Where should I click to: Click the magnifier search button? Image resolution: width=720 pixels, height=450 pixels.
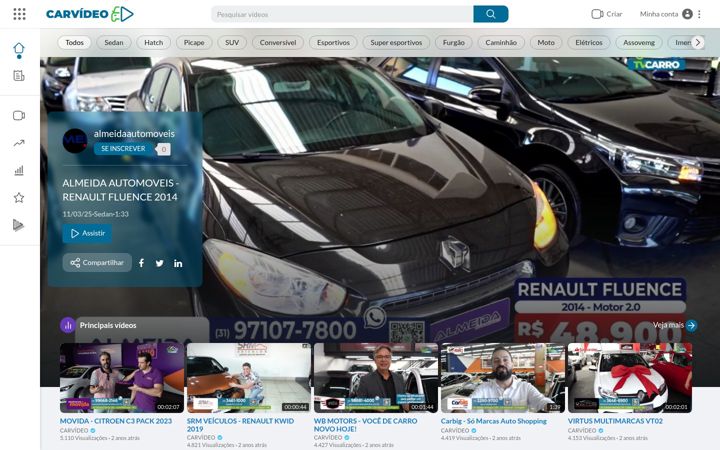[x=490, y=14]
